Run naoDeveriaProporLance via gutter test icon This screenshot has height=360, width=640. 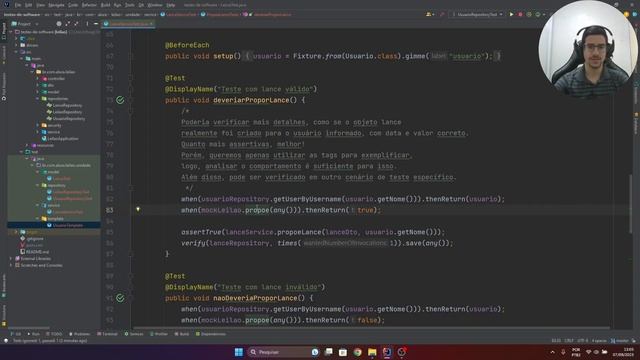(x=120, y=298)
